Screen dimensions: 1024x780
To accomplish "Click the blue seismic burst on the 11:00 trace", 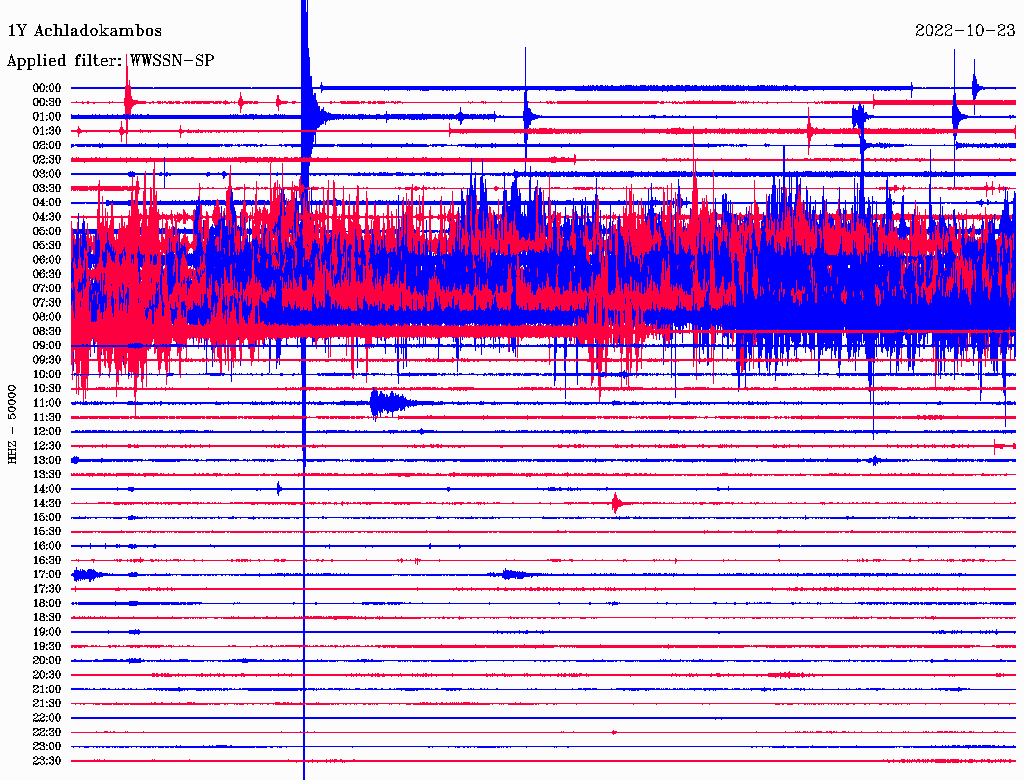I will click(391, 403).
